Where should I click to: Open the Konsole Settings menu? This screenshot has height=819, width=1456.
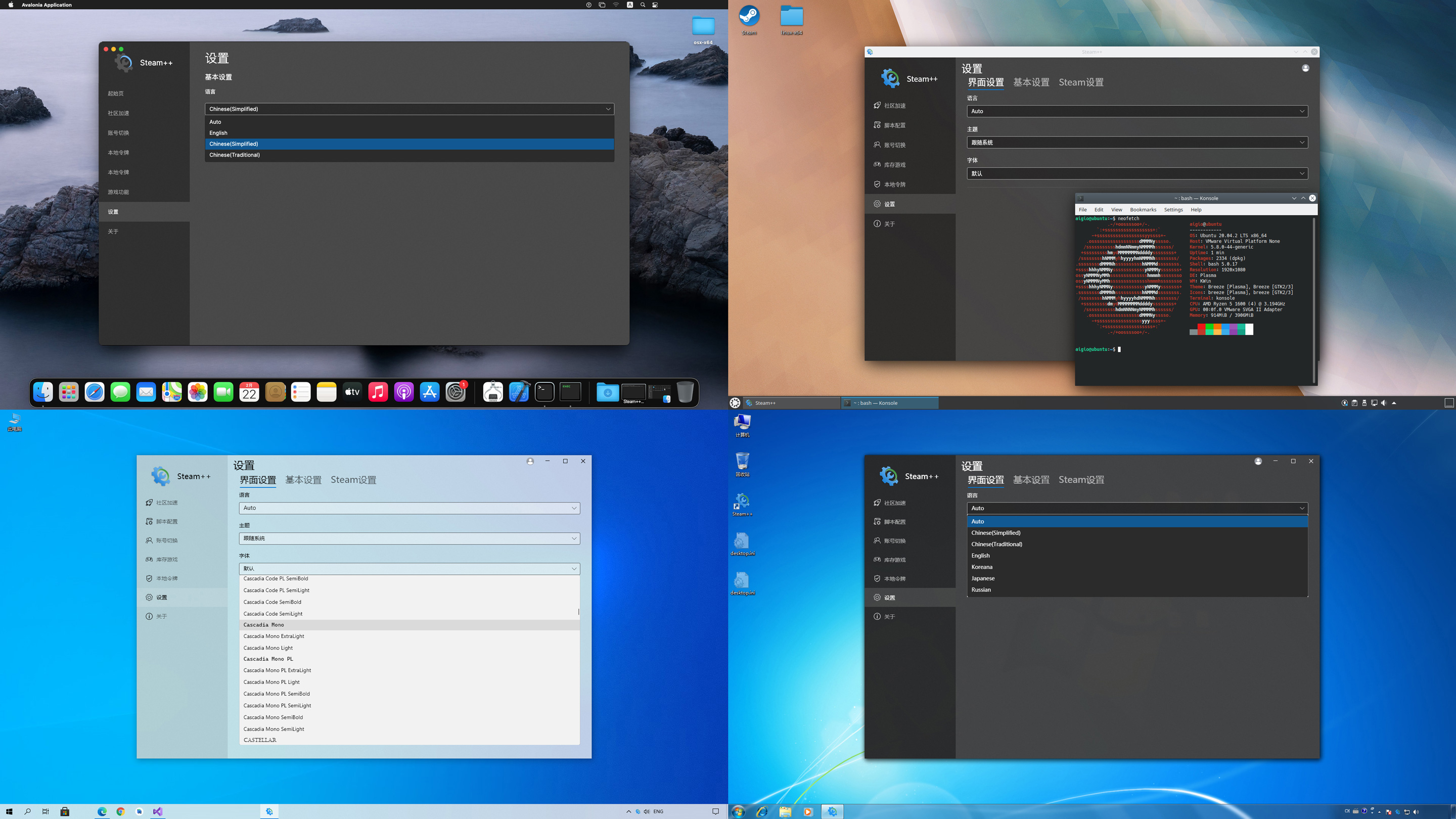point(1173,210)
